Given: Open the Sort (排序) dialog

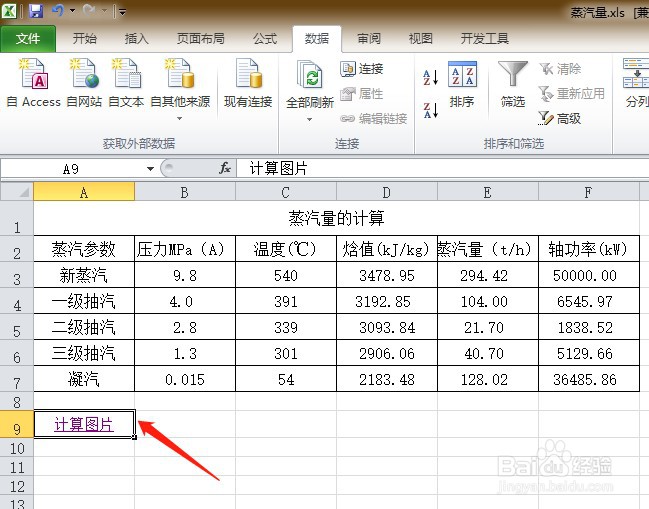Looking at the screenshot, I should coord(462,85).
